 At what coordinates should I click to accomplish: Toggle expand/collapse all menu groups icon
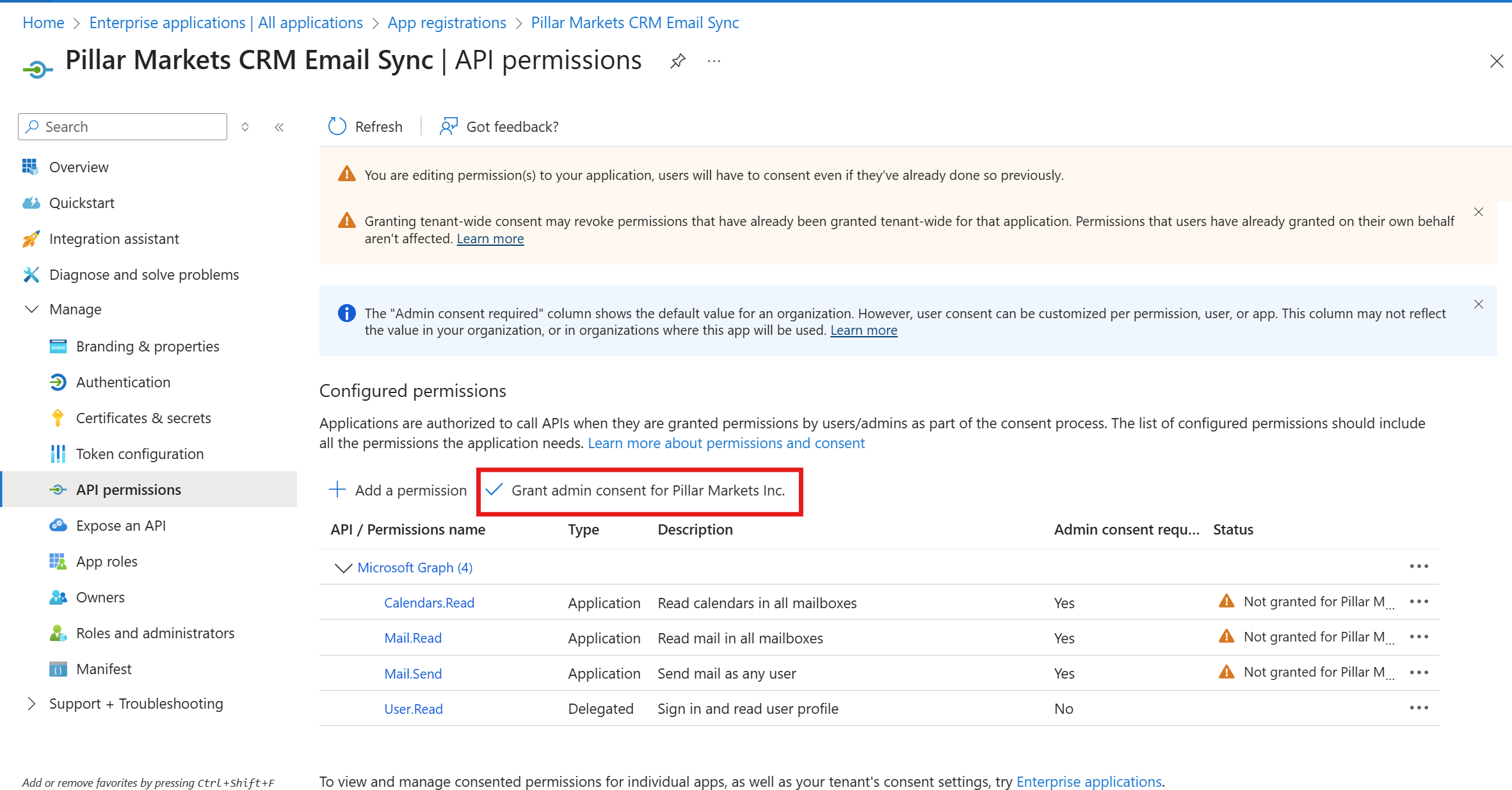point(245,127)
